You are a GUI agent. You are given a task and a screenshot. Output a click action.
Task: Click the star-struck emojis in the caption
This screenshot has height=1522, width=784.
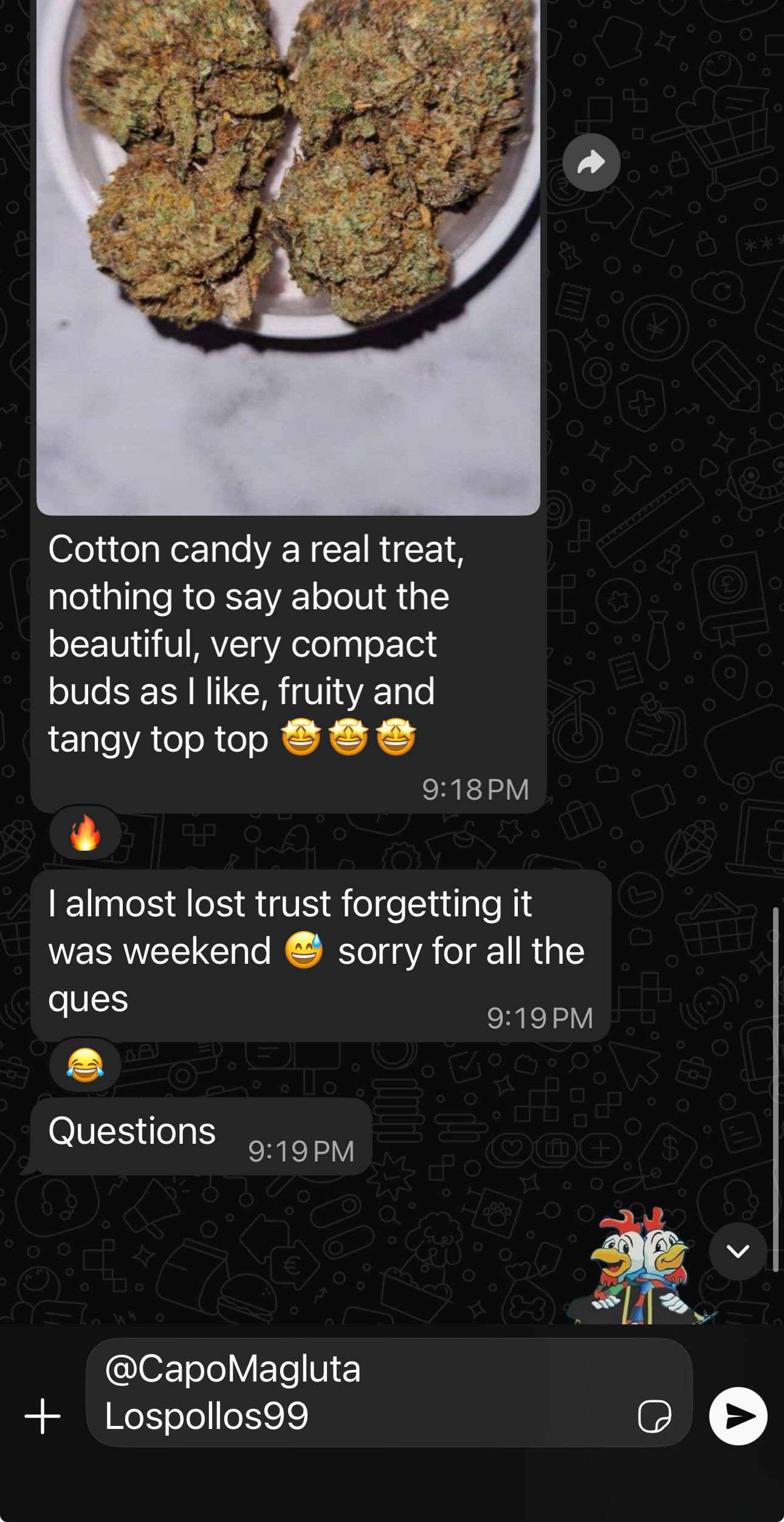[x=348, y=737]
